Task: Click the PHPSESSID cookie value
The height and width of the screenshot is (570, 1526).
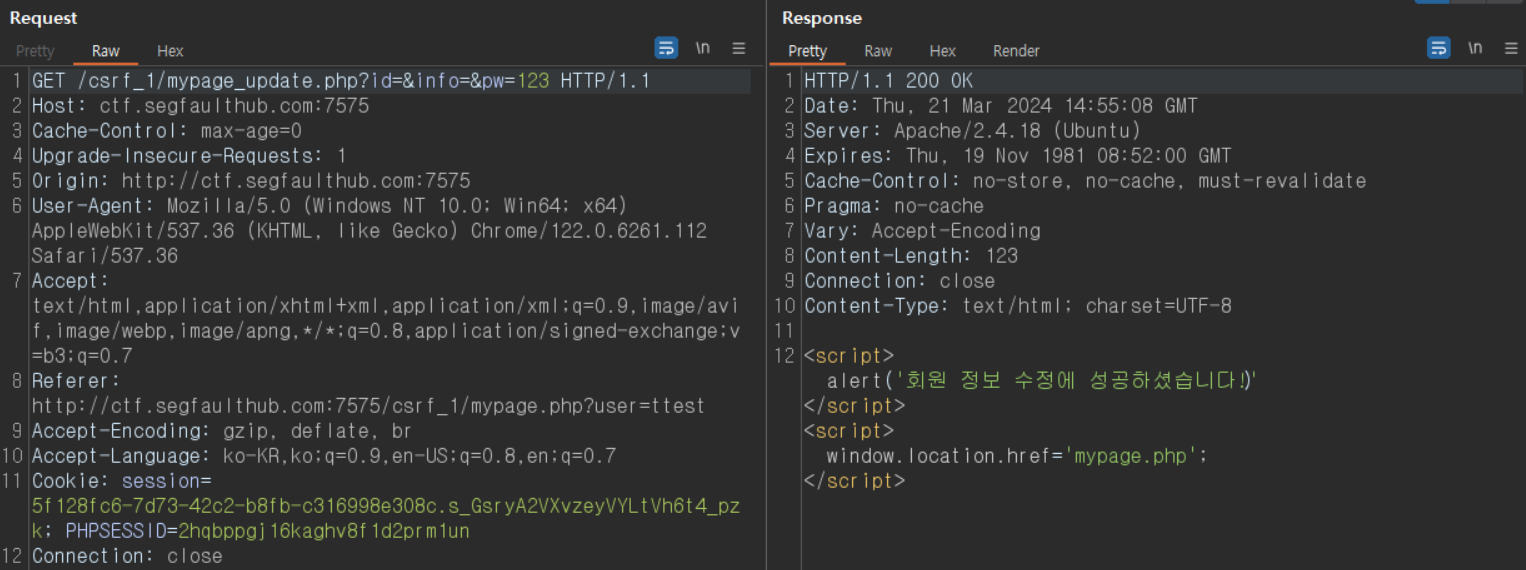Action: coord(324,531)
